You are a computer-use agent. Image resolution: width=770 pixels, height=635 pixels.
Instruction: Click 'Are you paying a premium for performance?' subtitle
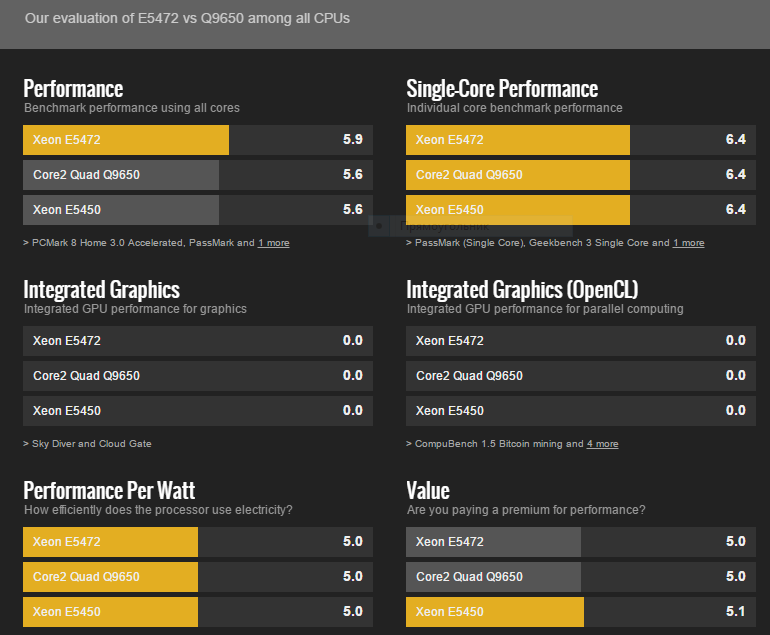(526, 510)
